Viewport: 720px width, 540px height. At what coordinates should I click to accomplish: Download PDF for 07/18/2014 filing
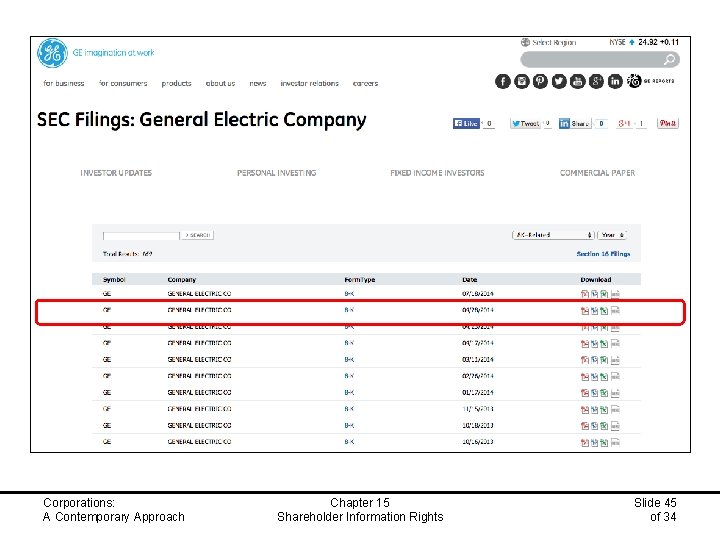[x=585, y=294]
